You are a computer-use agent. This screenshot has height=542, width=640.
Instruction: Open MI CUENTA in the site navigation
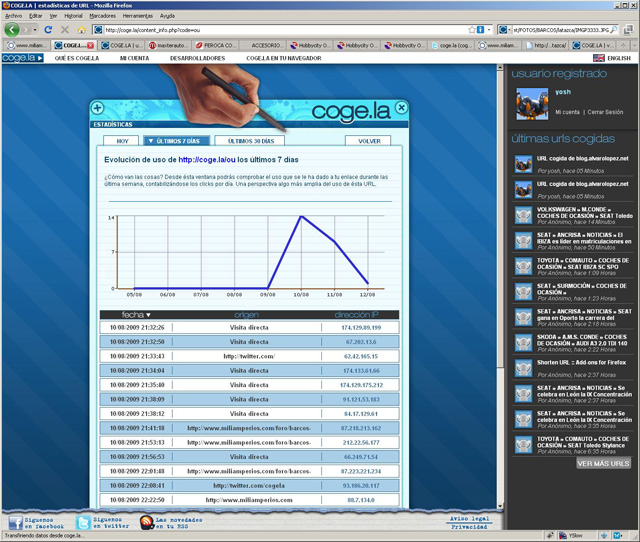tap(135, 59)
